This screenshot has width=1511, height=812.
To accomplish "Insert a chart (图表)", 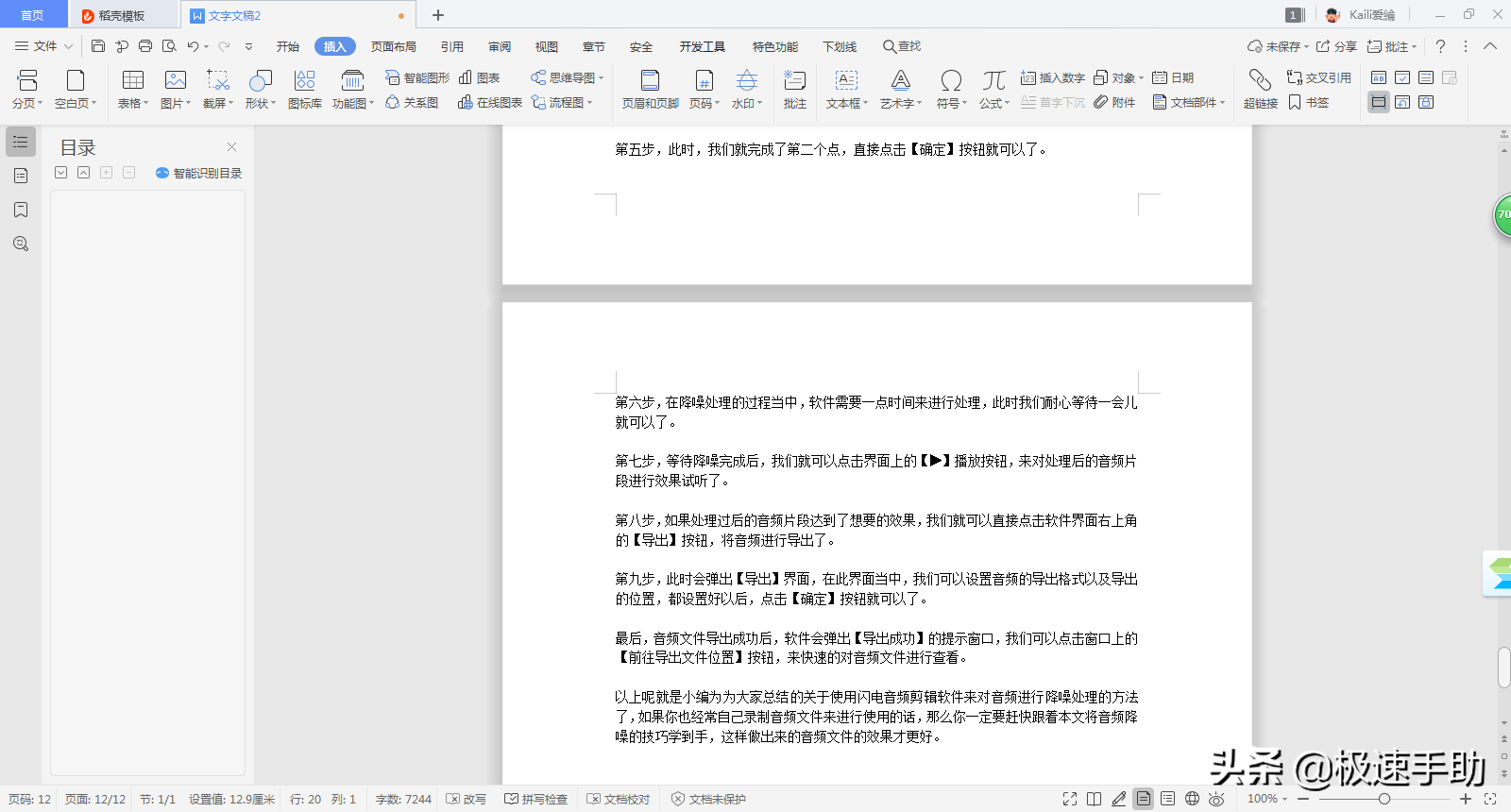I will (480, 77).
